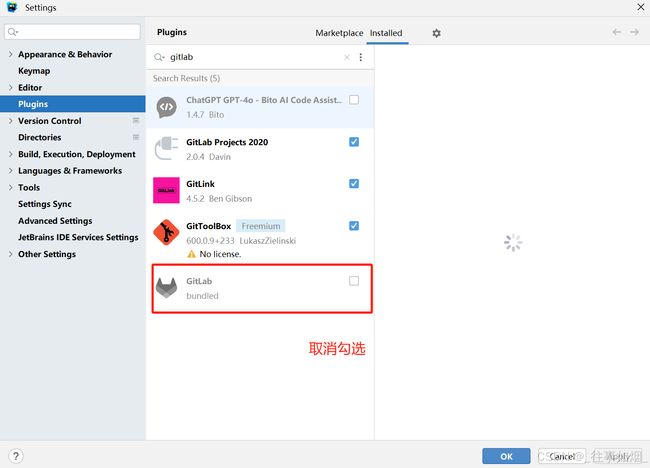Image resolution: width=650 pixels, height=468 pixels.
Task: Expand the Other Settings node
Action: (10, 254)
